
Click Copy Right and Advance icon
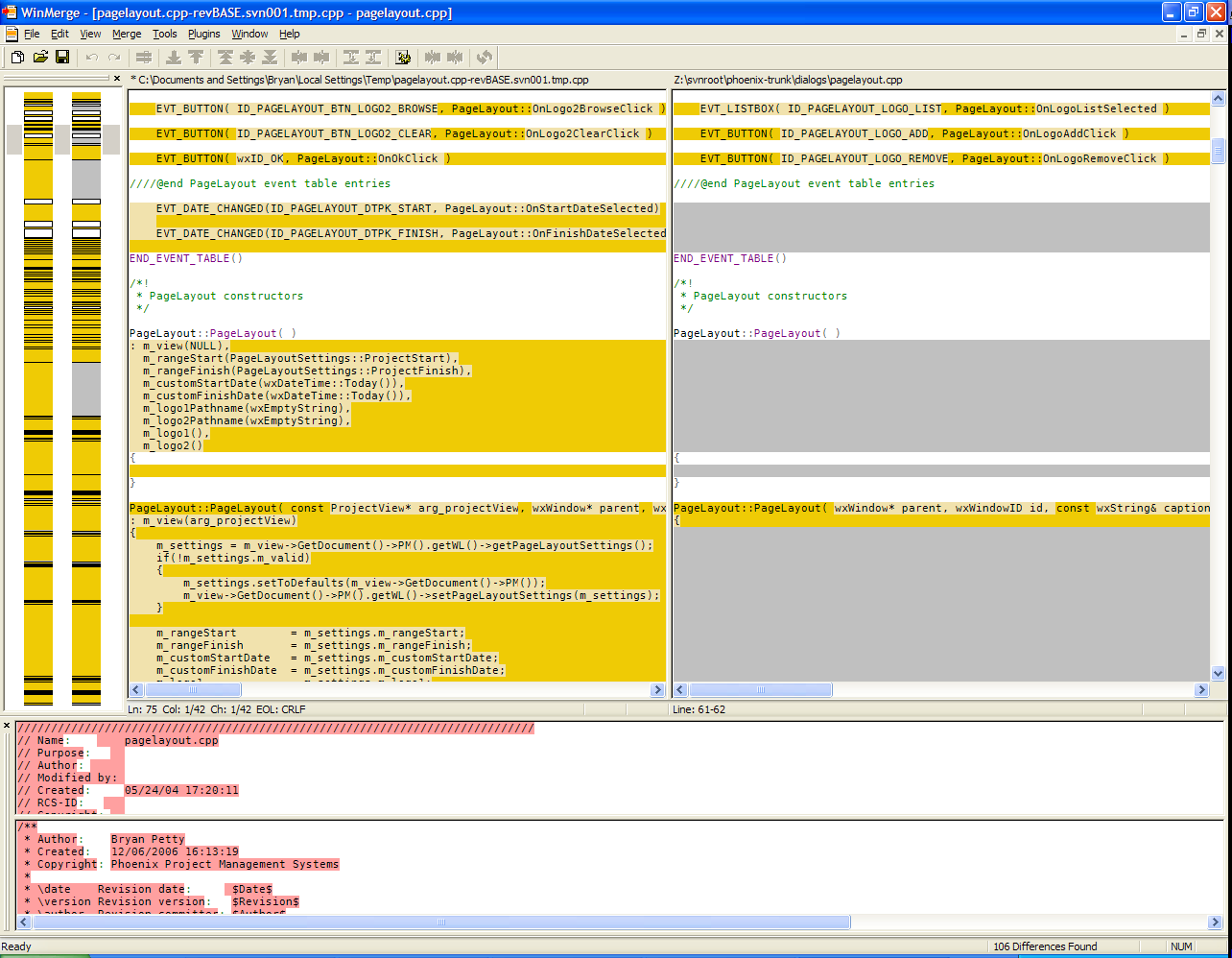351,58
